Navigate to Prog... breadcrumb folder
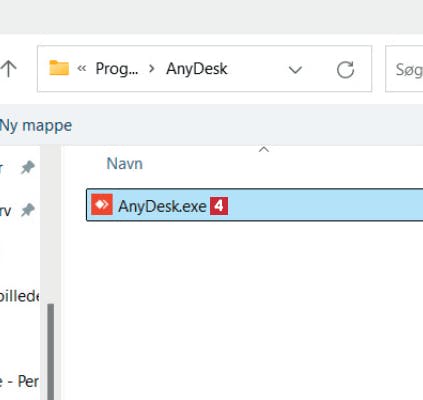 tap(117, 69)
